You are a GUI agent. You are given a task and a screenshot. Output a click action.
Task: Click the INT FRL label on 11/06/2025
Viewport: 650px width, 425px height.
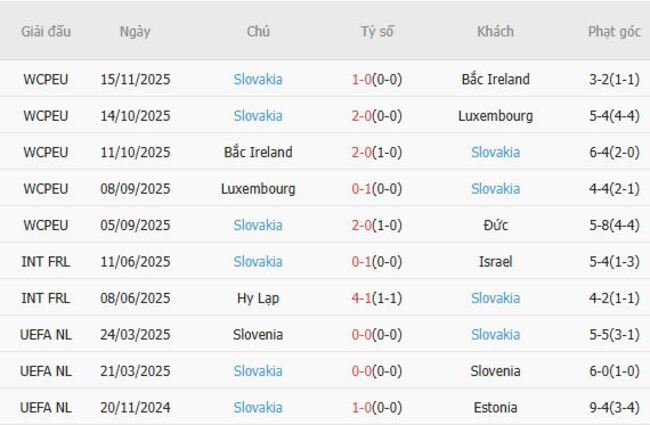tap(46, 261)
